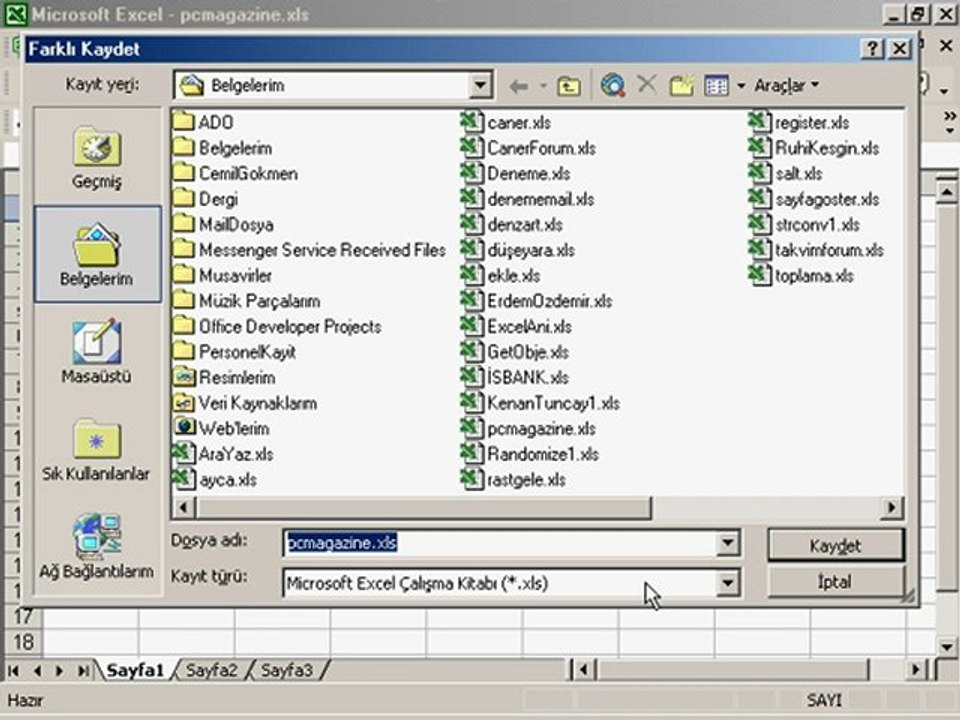Switch to the Sayfa3 sheet tab

coord(287,670)
